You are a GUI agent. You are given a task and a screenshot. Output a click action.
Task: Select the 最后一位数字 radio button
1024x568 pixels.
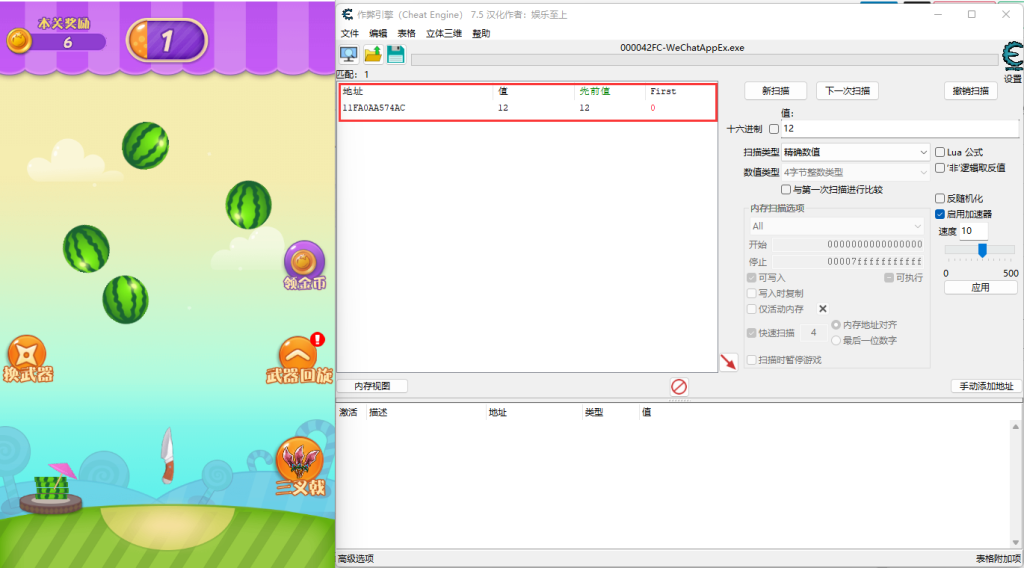836,340
